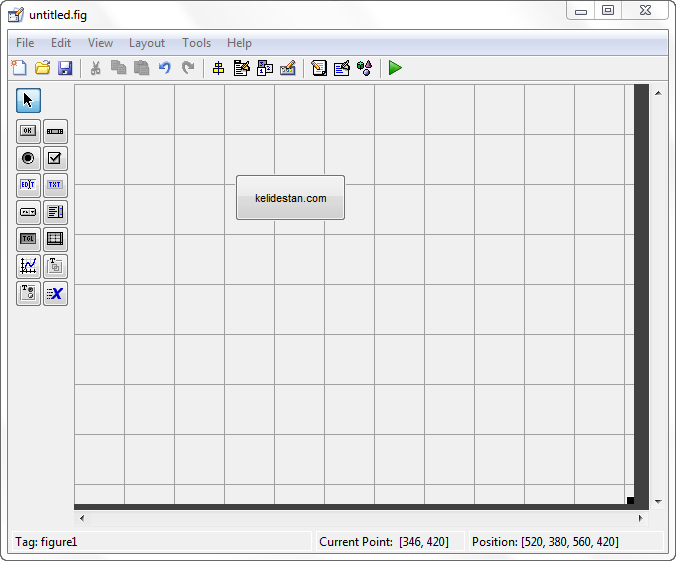The height and width of the screenshot is (561, 676).
Task: Pick the Check Box component
Action: click(x=55, y=158)
